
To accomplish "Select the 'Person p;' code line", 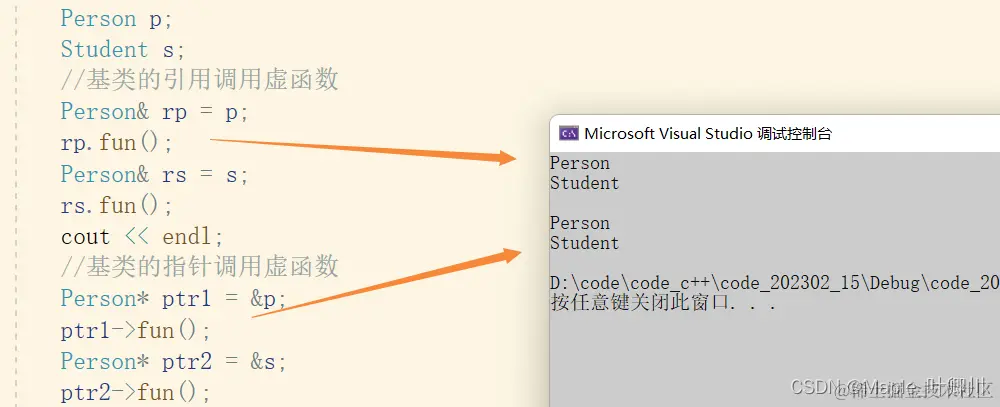I will point(117,18).
